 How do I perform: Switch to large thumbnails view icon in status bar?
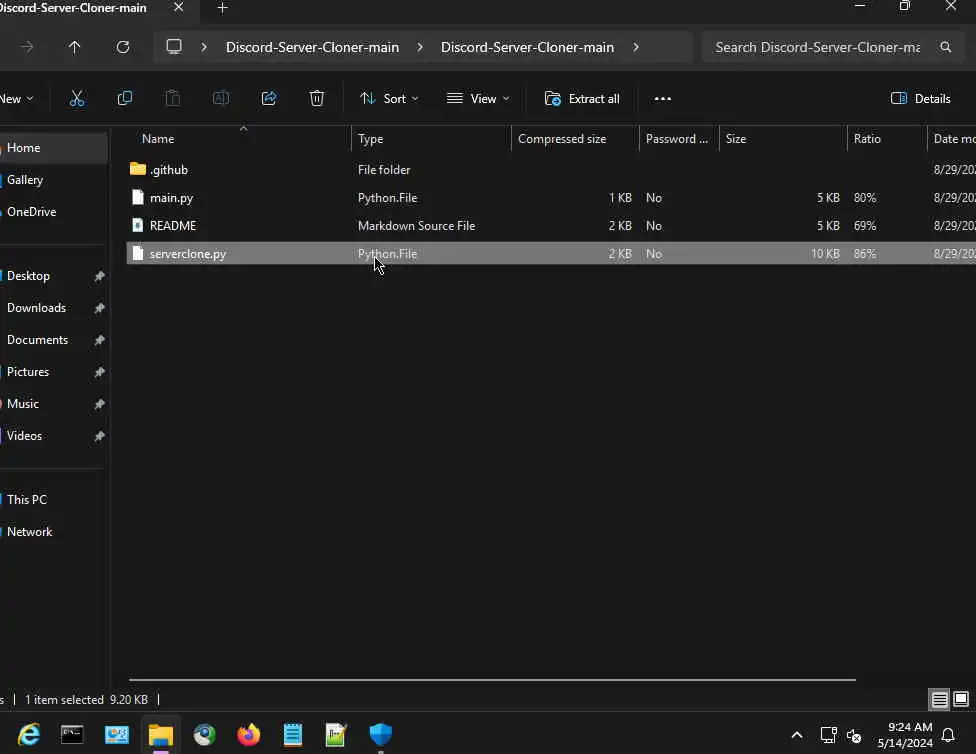[x=961, y=700]
